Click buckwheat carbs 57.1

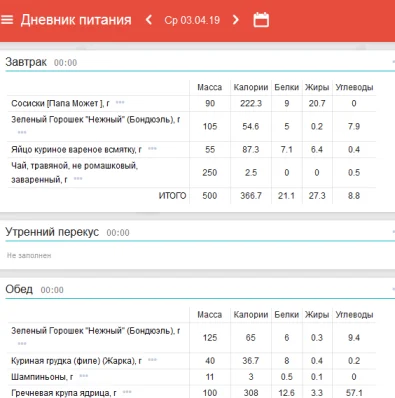(354, 393)
